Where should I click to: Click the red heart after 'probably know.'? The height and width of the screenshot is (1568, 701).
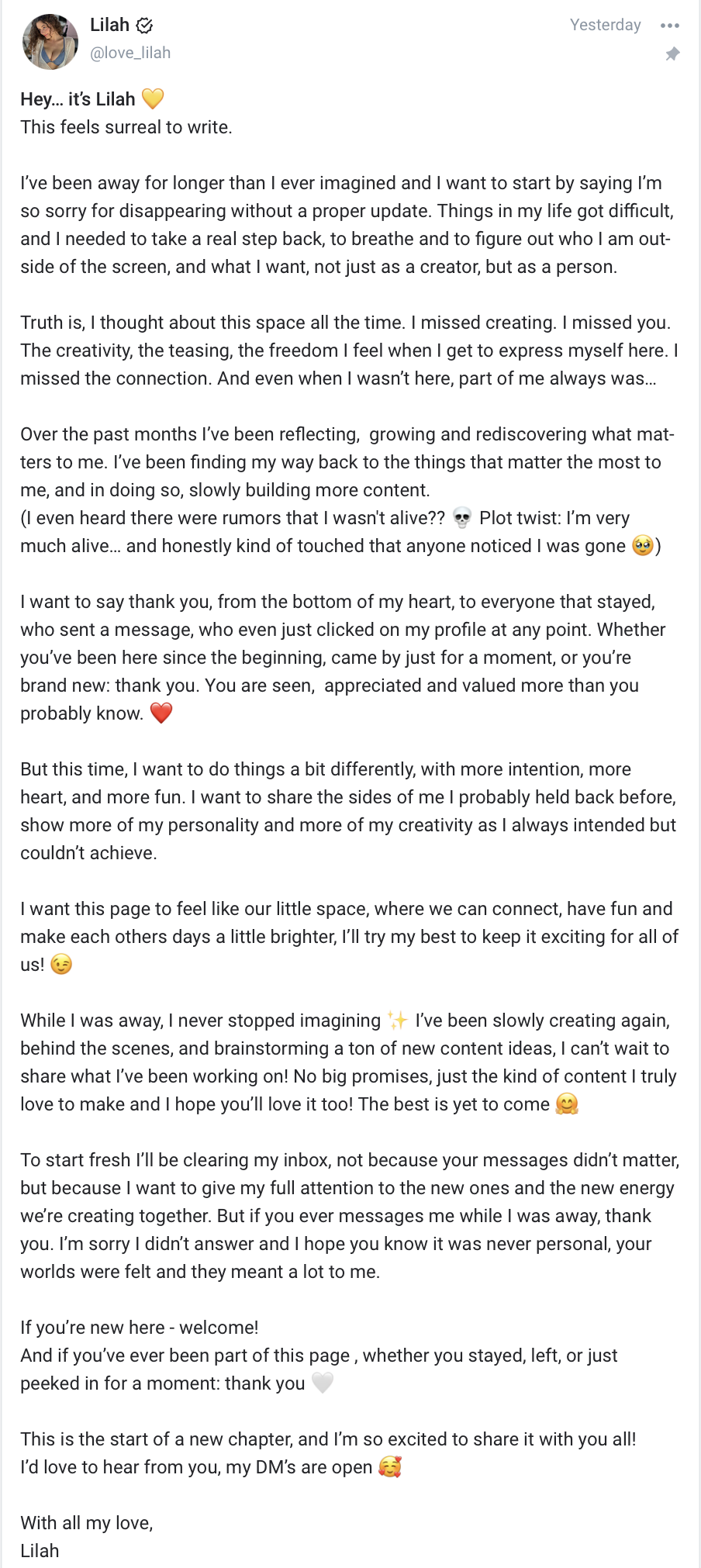(161, 713)
